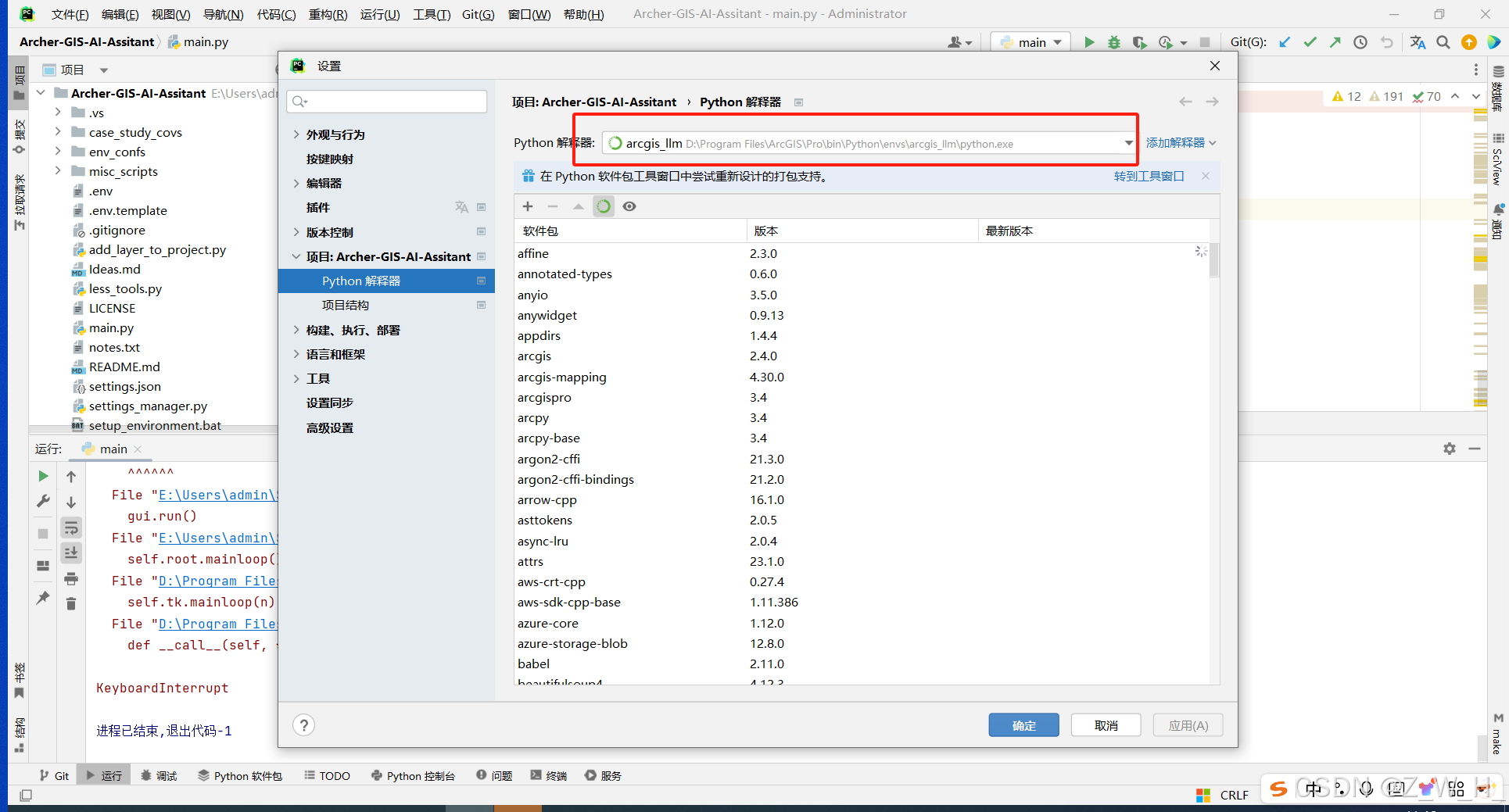Expand Build, Execution, Deployment settings node

pyautogui.click(x=296, y=330)
